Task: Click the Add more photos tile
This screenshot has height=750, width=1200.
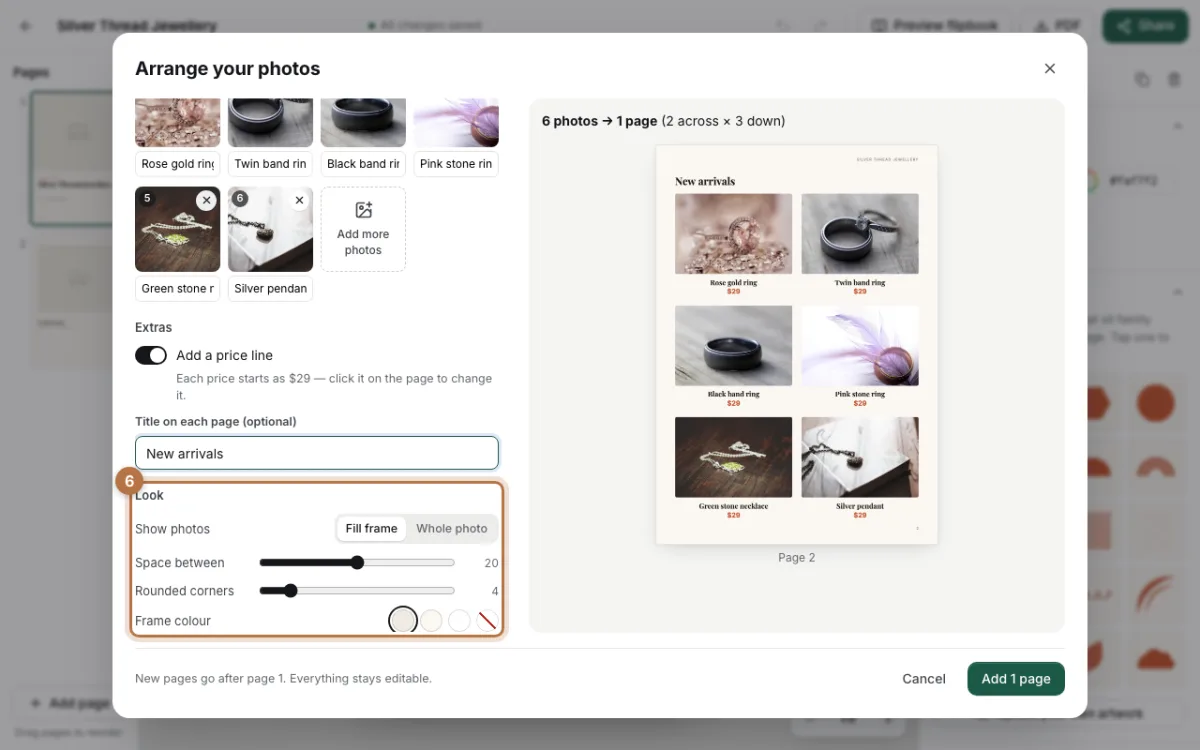Action: [x=363, y=229]
